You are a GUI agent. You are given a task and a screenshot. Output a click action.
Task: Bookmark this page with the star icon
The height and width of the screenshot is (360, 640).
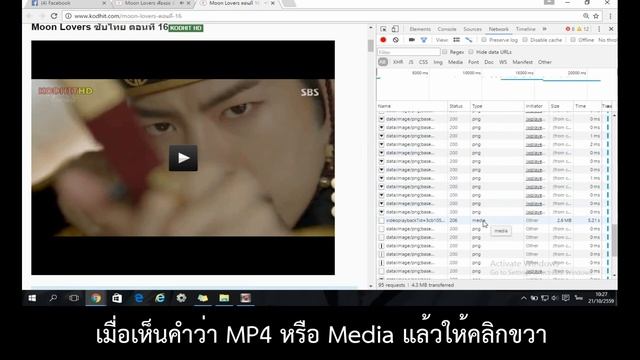tap(596, 16)
